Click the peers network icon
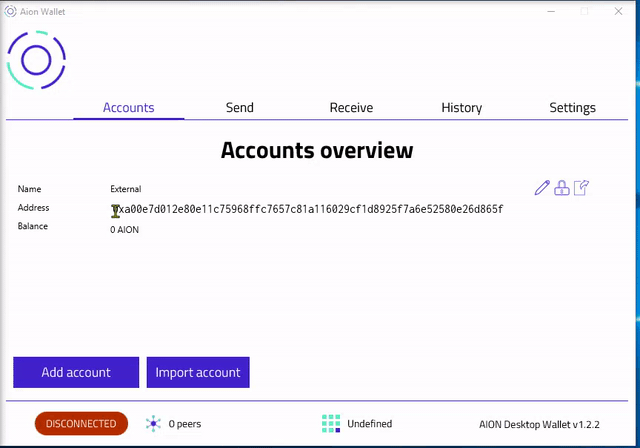This screenshot has height=448, width=640. tap(153, 424)
